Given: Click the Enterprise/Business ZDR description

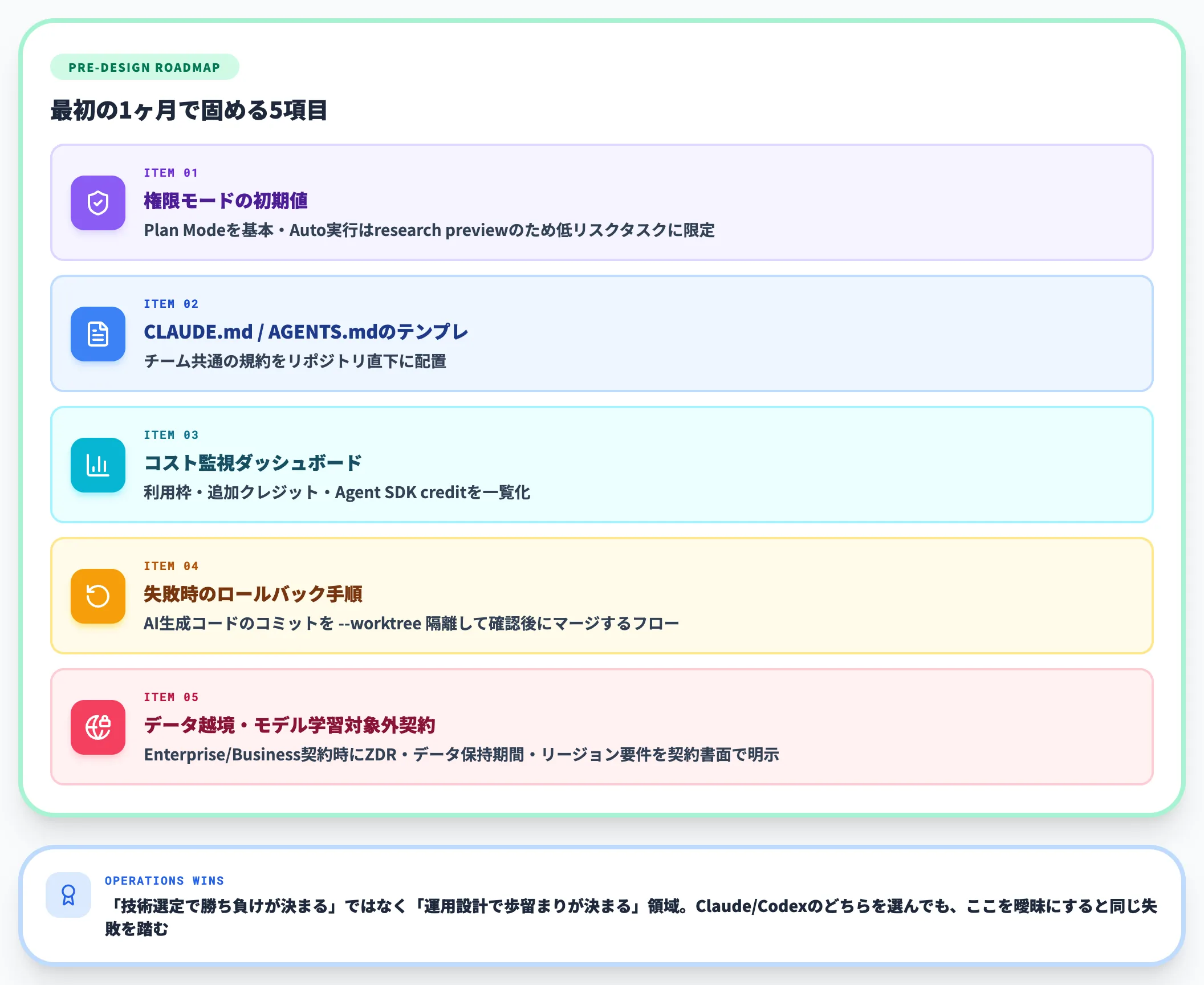Looking at the screenshot, I should pyautogui.click(x=461, y=755).
